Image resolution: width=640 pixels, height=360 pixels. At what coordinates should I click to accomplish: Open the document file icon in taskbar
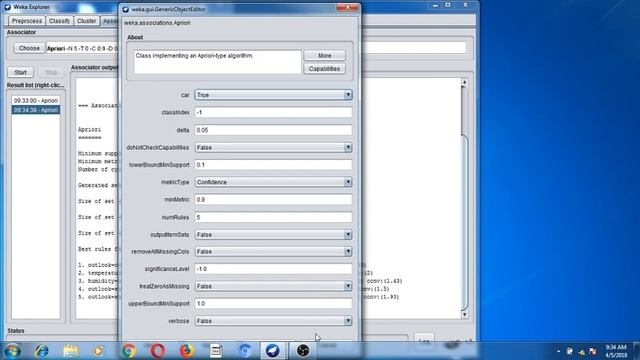coord(216,351)
